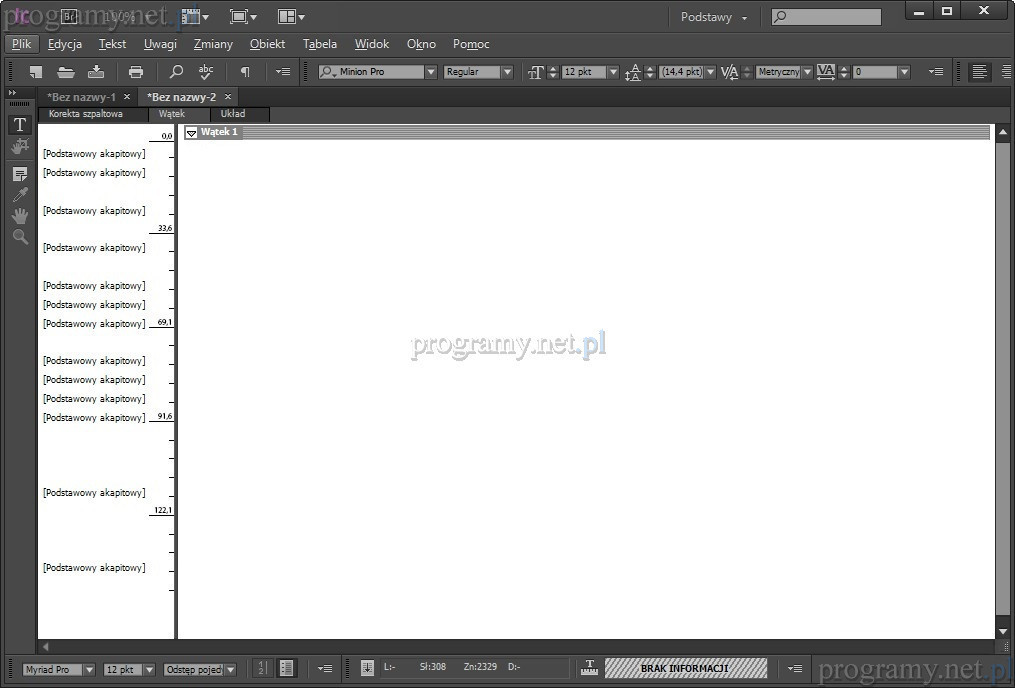Switch to the Układ view tab
The height and width of the screenshot is (688, 1015).
click(233, 114)
